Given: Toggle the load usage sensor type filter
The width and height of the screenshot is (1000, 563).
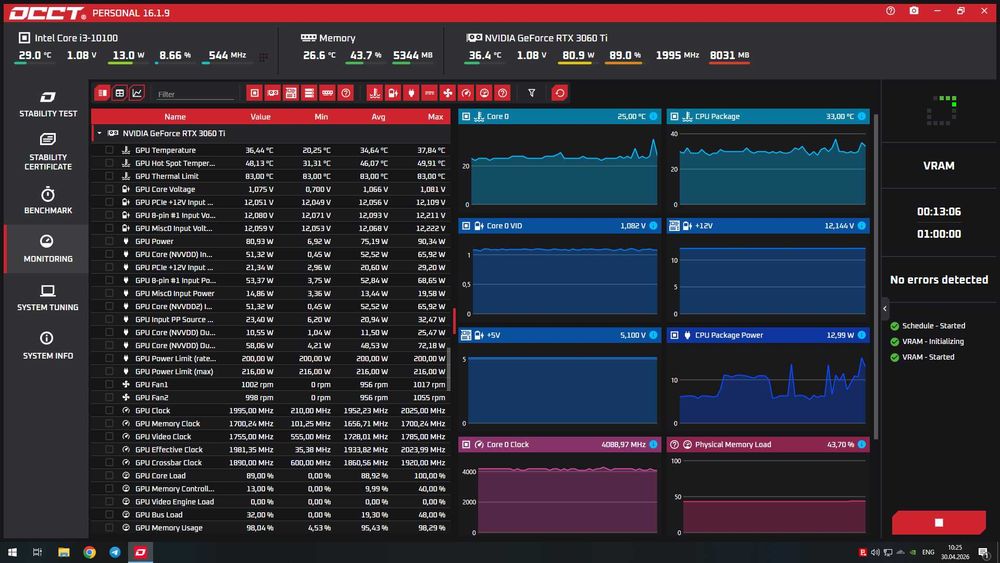Looking at the screenshot, I should click(484, 93).
